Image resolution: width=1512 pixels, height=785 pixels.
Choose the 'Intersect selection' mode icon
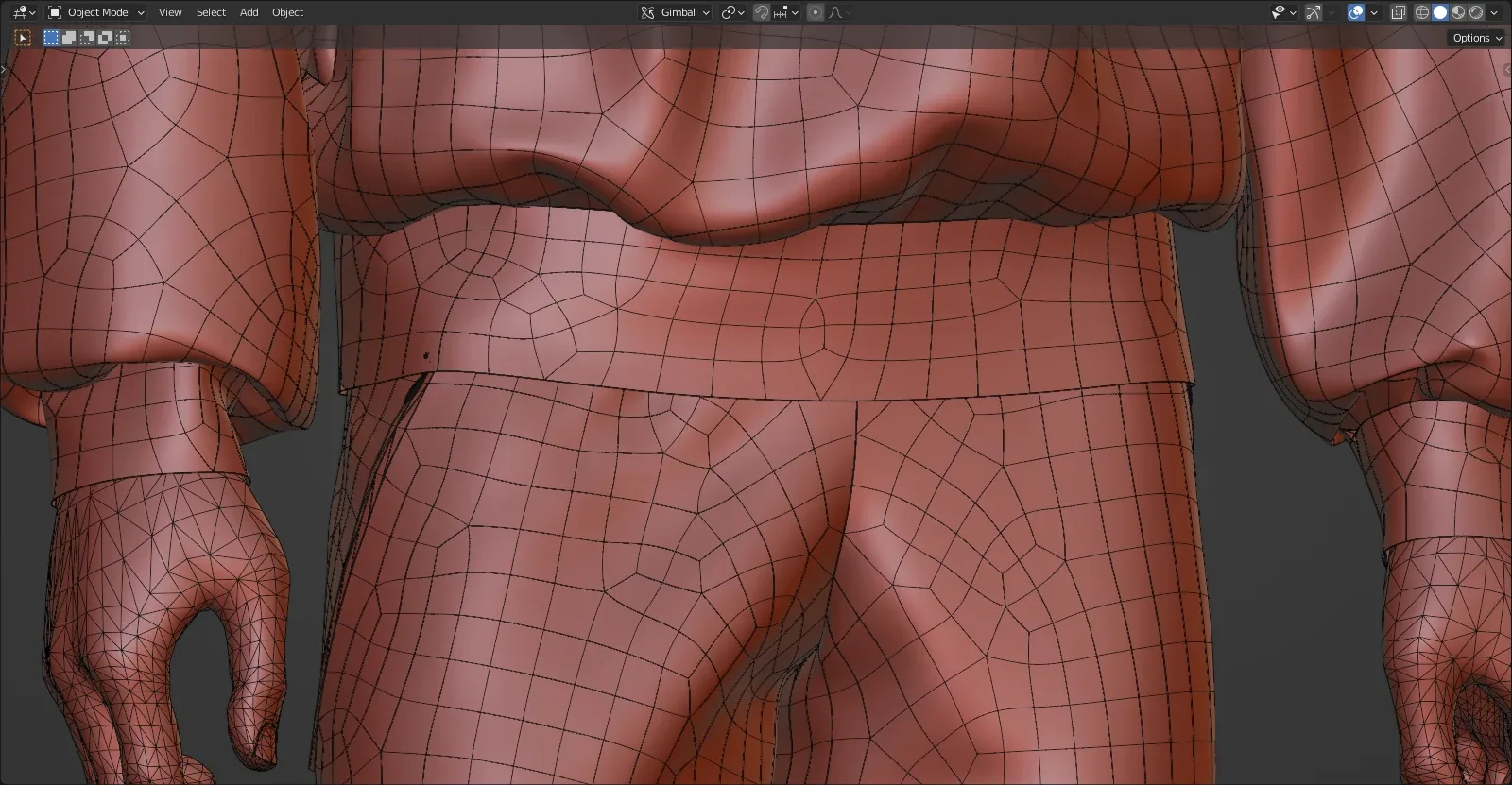point(123,38)
